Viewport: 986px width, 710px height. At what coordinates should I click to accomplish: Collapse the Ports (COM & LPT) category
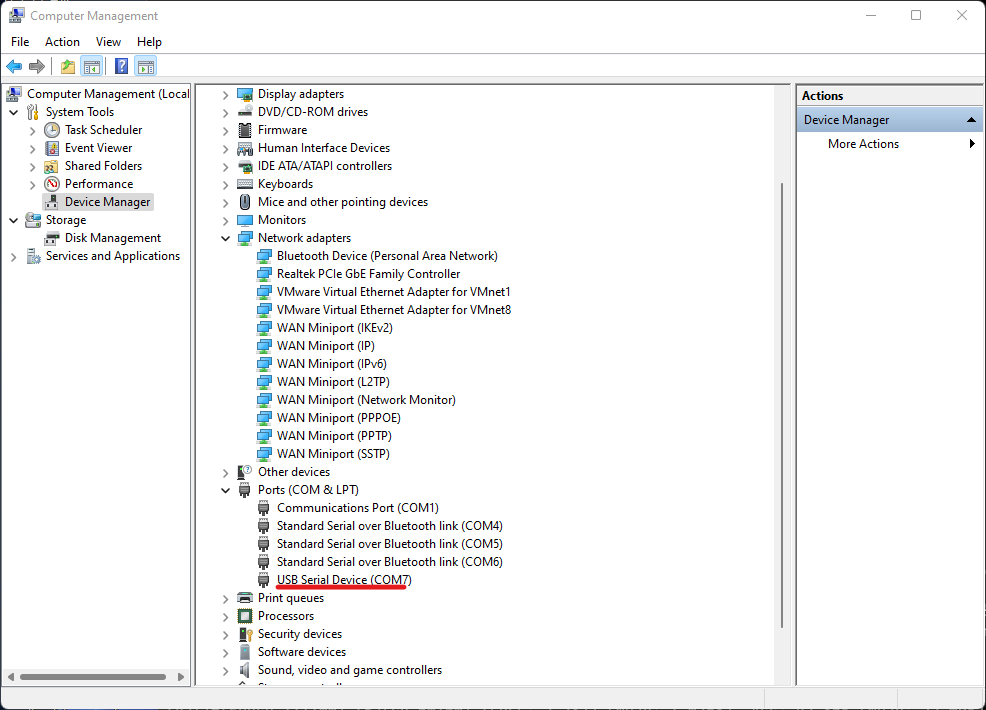tap(225, 490)
